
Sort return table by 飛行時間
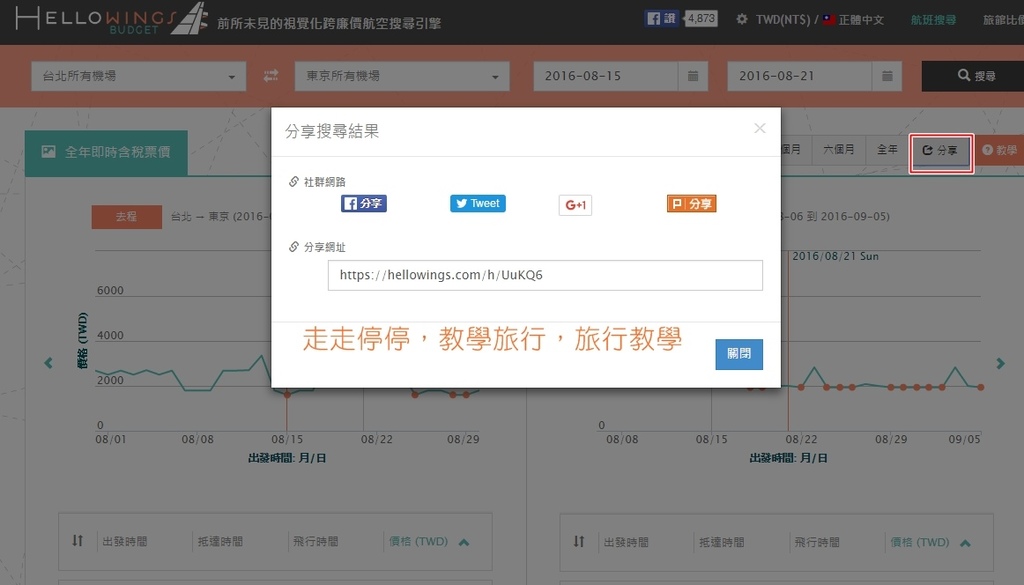coord(818,542)
